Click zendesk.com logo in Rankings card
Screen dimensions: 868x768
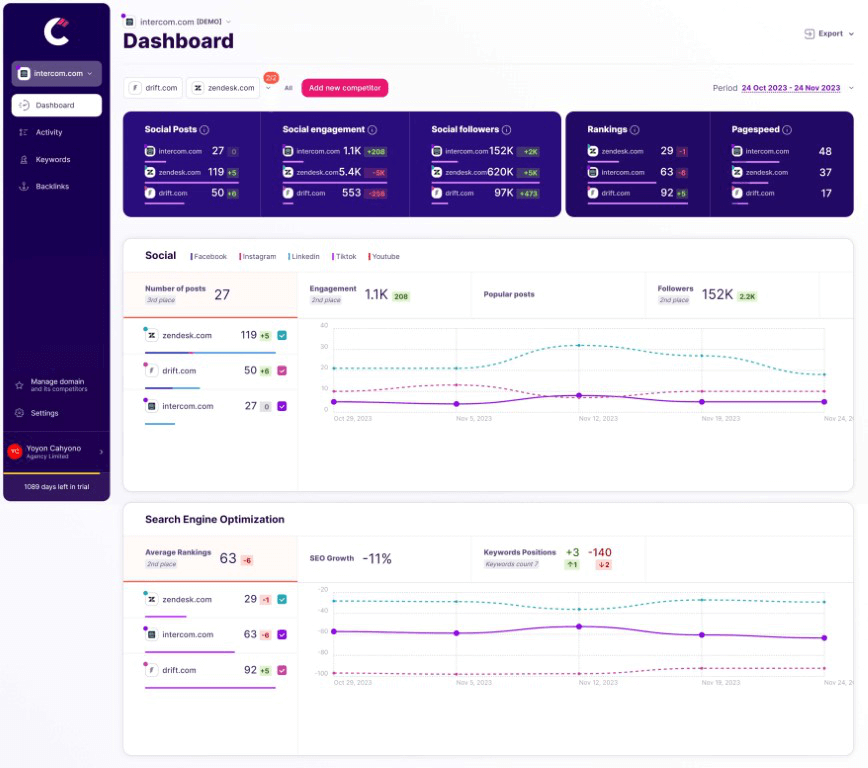pos(593,151)
